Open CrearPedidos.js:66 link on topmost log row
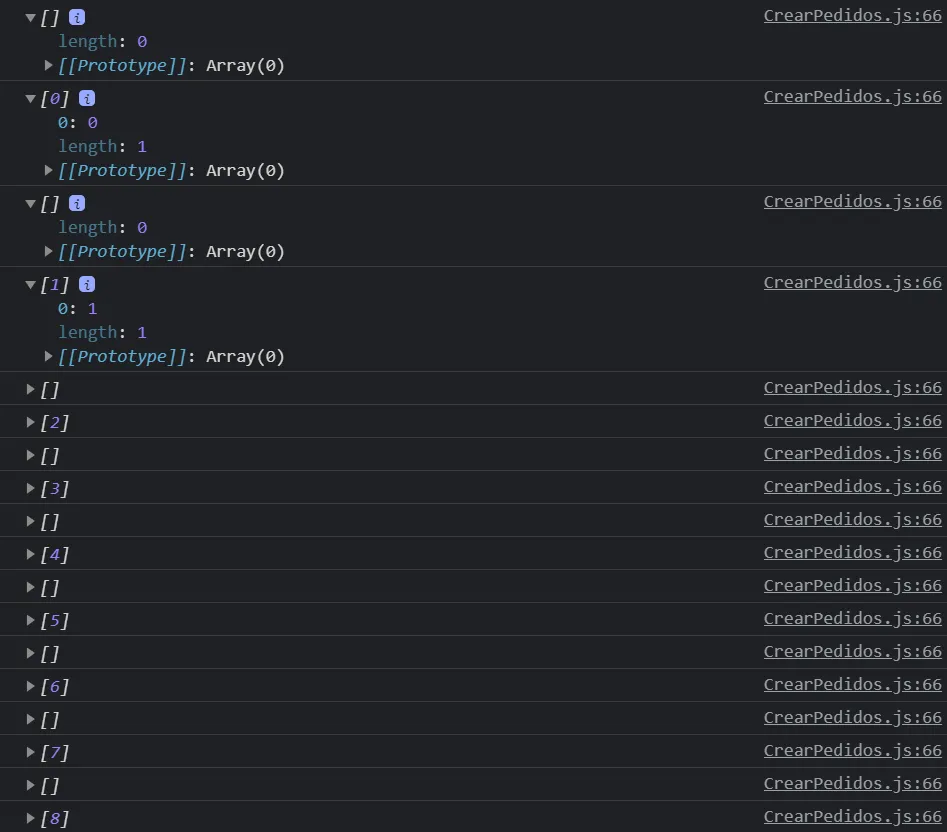Image resolution: width=947 pixels, height=832 pixels. (x=852, y=16)
